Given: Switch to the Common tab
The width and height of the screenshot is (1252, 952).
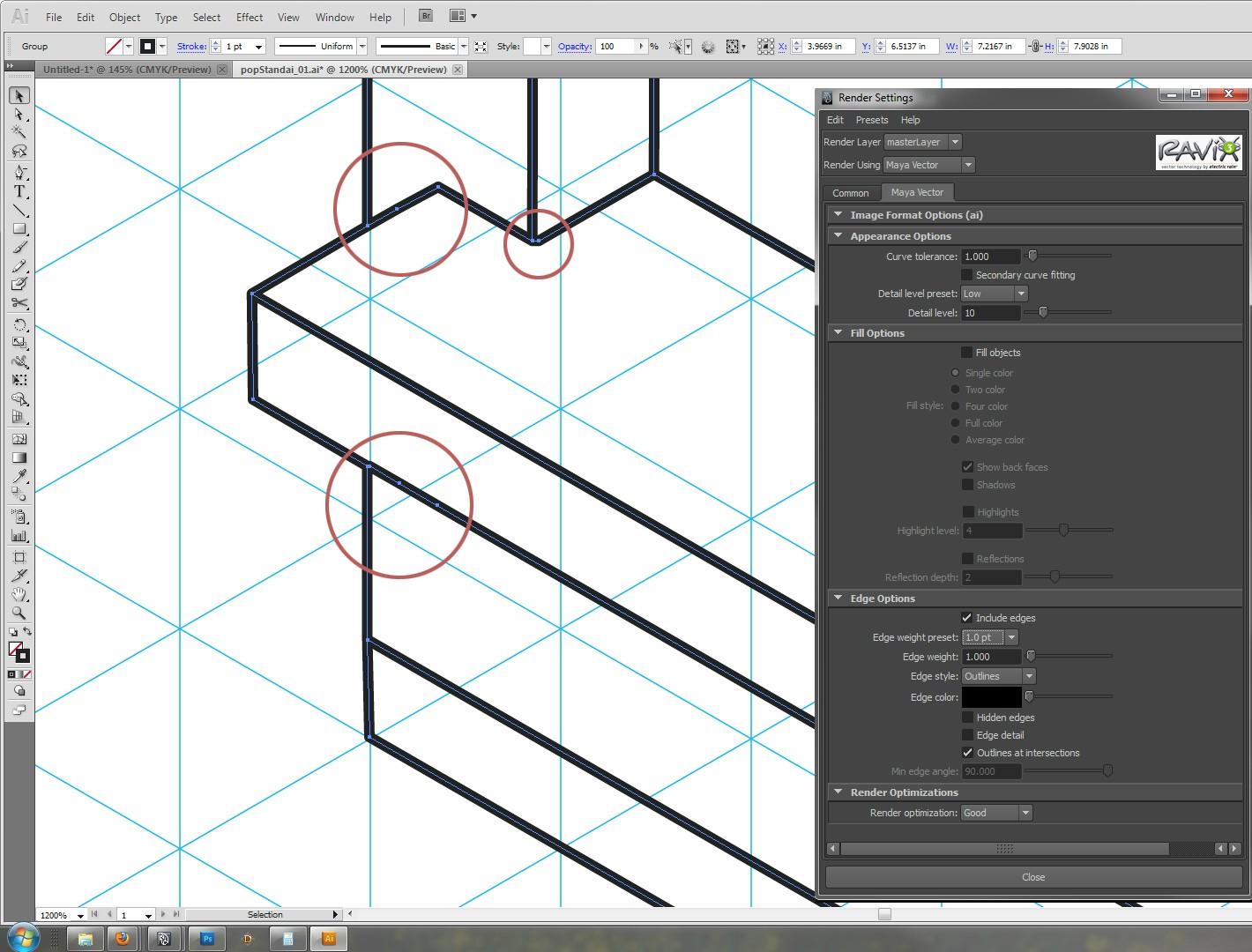Looking at the screenshot, I should point(851,192).
